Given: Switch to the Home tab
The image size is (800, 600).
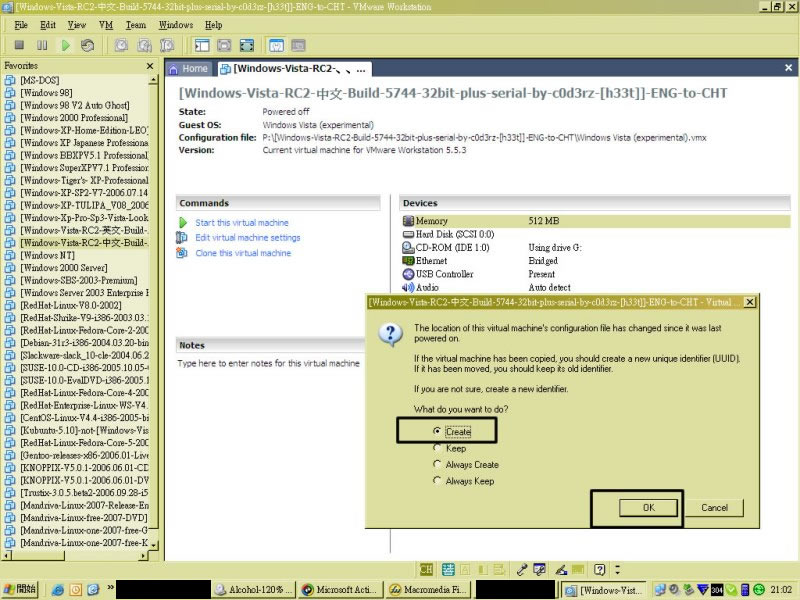Looking at the screenshot, I should click(189, 68).
